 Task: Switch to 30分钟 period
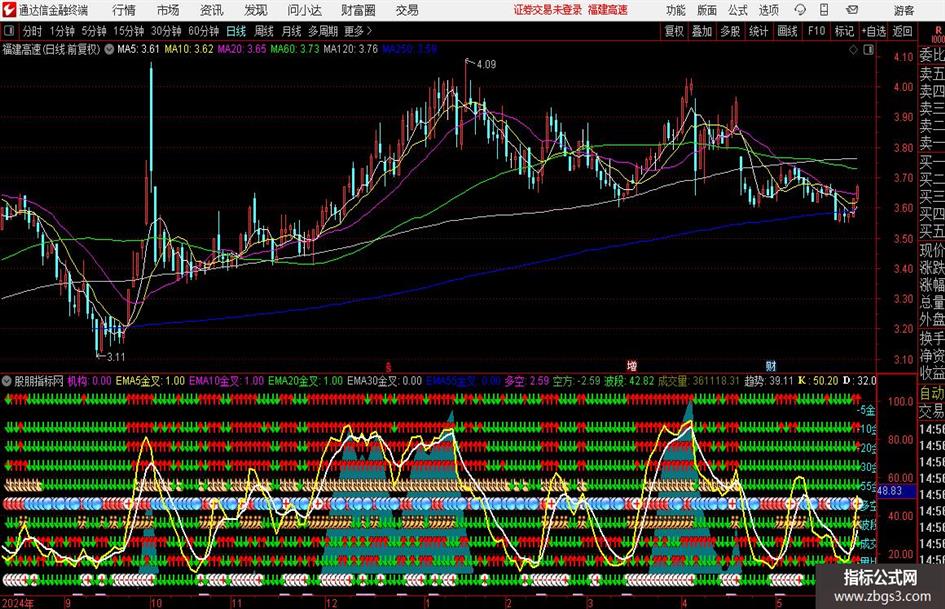[166, 31]
